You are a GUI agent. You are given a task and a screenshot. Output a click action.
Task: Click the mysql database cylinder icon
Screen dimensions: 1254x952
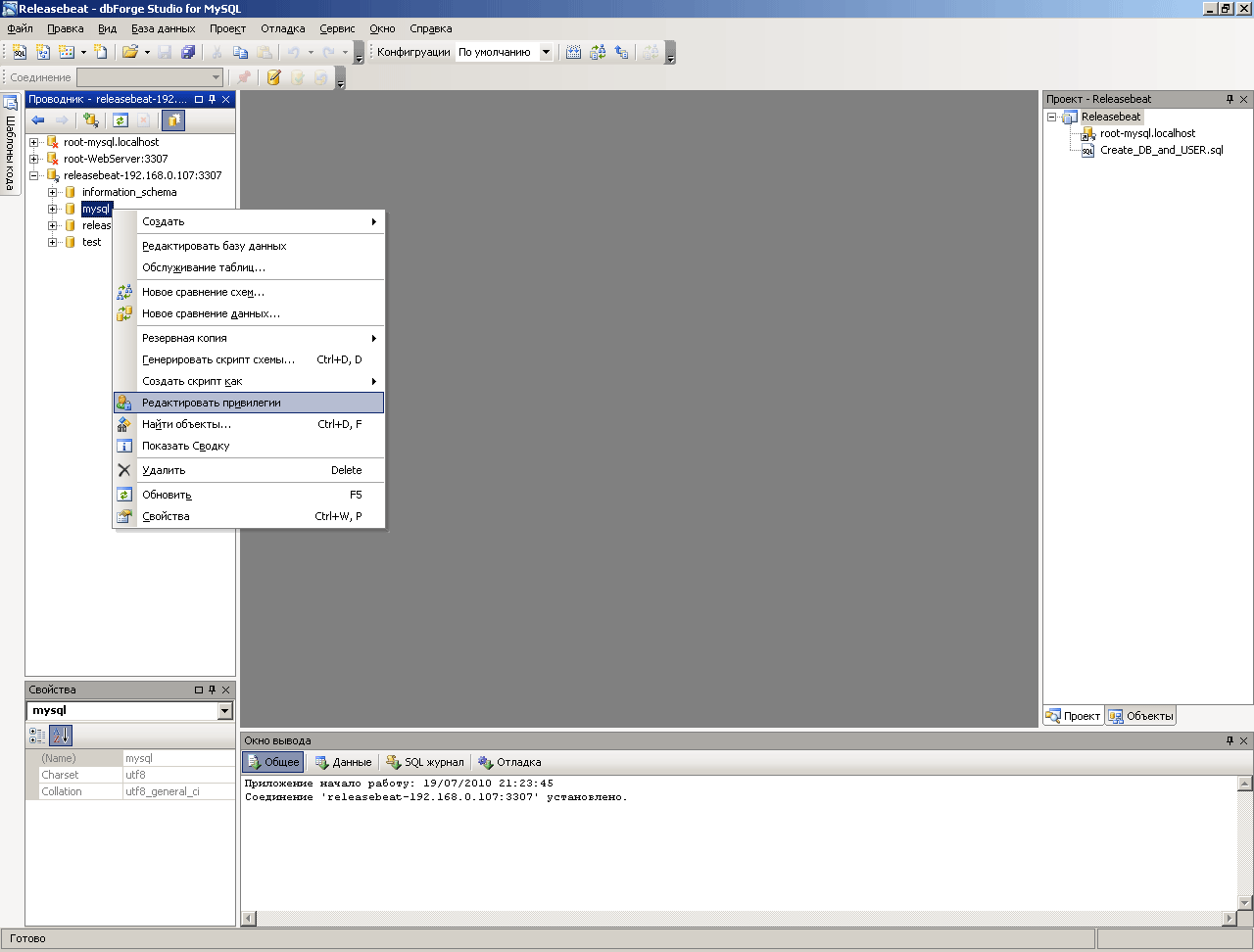point(71,209)
